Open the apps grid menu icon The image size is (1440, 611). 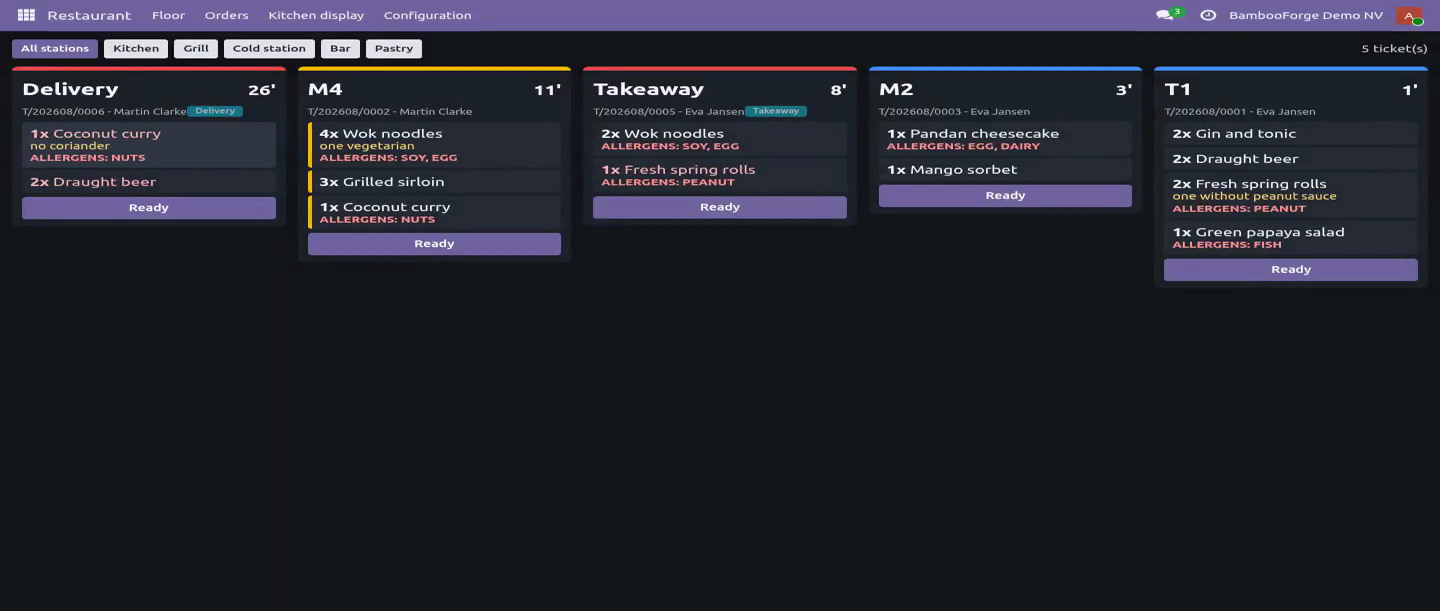pyautogui.click(x=26, y=15)
